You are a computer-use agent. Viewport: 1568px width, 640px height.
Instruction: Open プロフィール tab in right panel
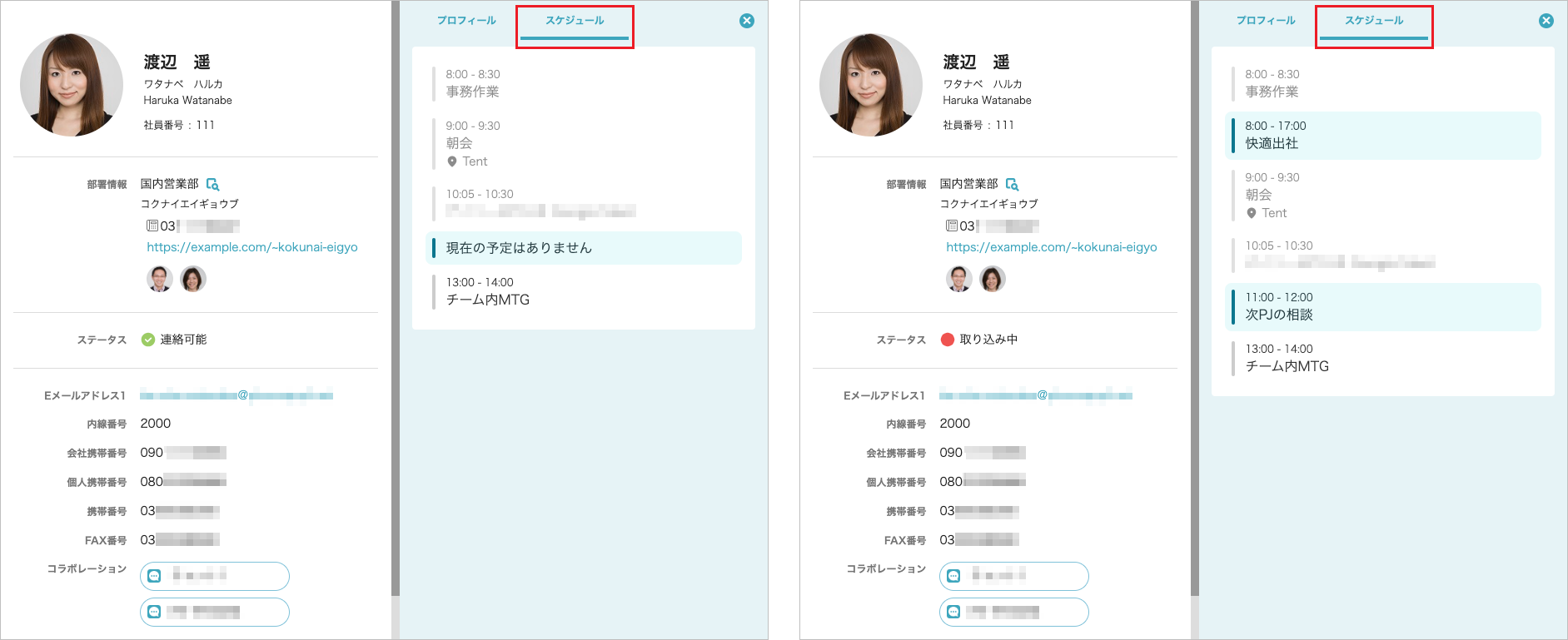pyautogui.click(x=1266, y=21)
